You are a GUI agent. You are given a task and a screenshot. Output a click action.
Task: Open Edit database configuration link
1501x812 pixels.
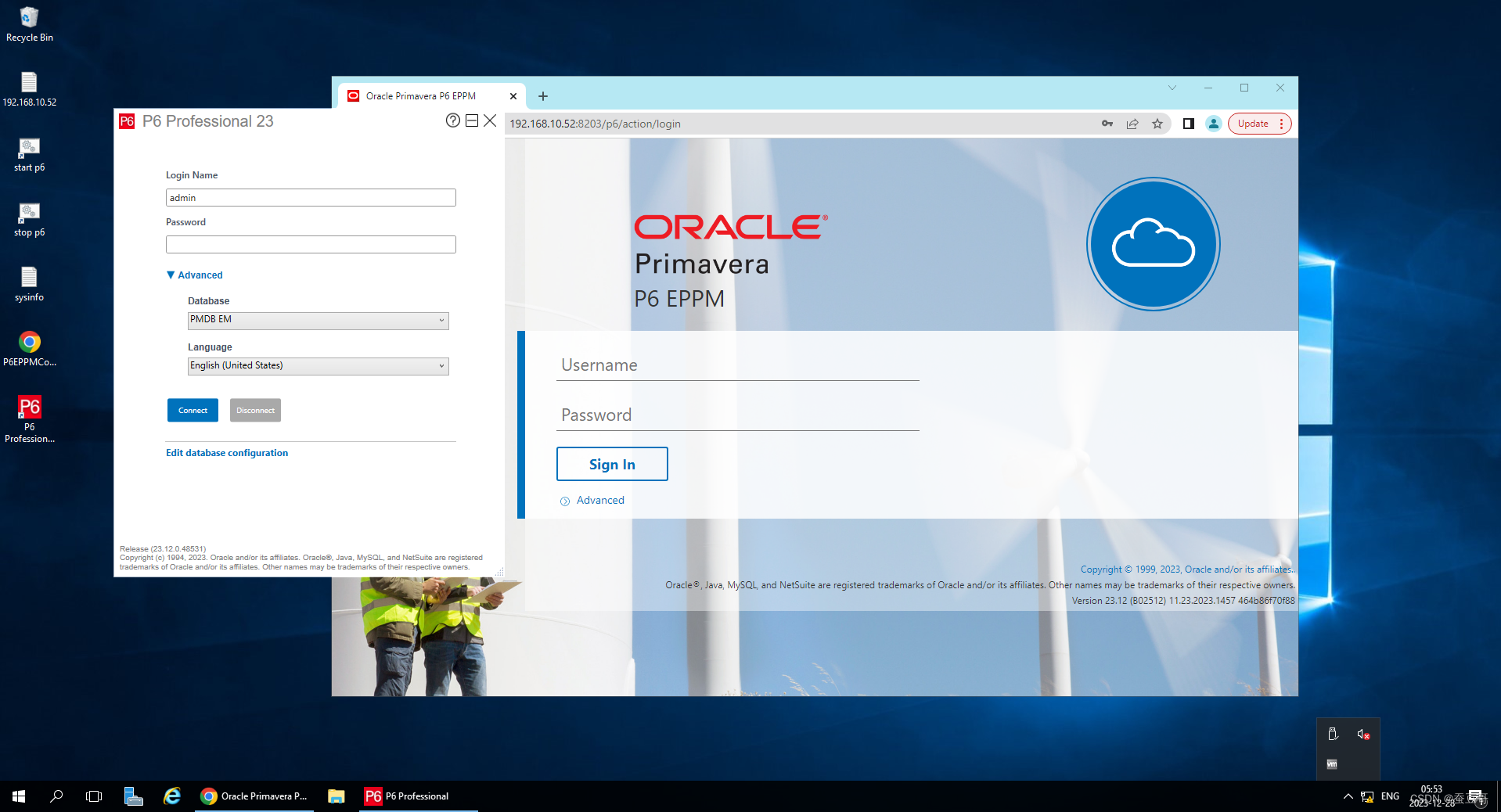click(227, 453)
